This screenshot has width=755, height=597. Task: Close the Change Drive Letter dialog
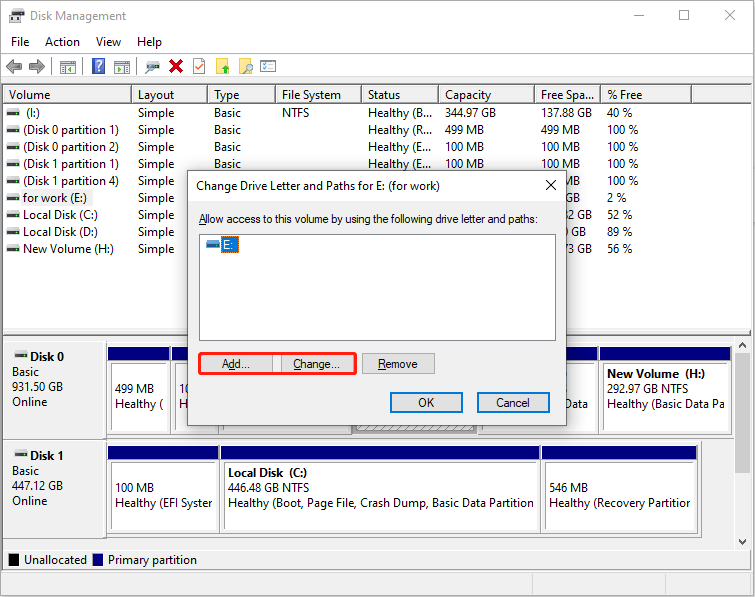tap(551, 185)
